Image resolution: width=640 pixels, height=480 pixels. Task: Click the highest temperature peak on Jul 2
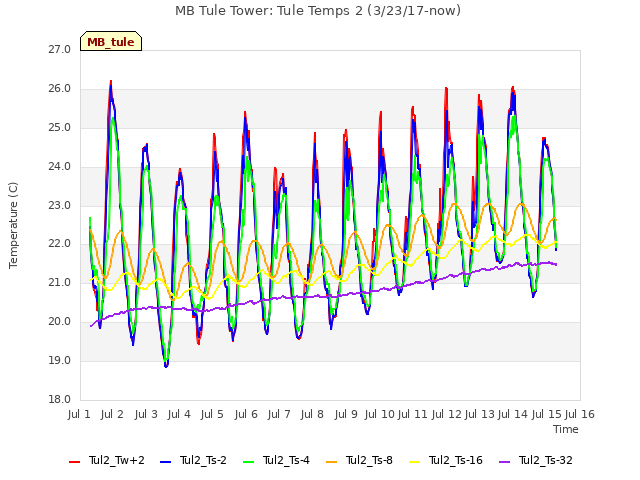point(111,82)
